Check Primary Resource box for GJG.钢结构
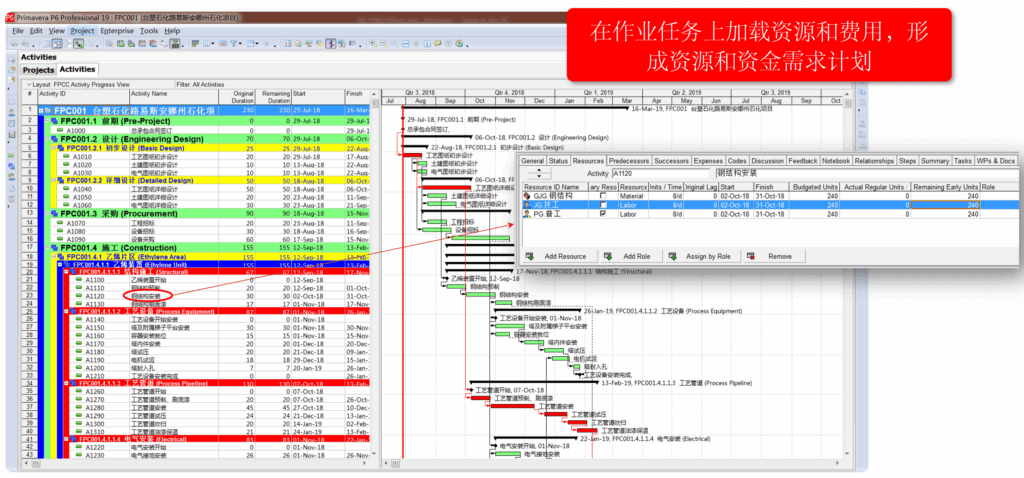This screenshot has height=478, width=1024. (603, 196)
